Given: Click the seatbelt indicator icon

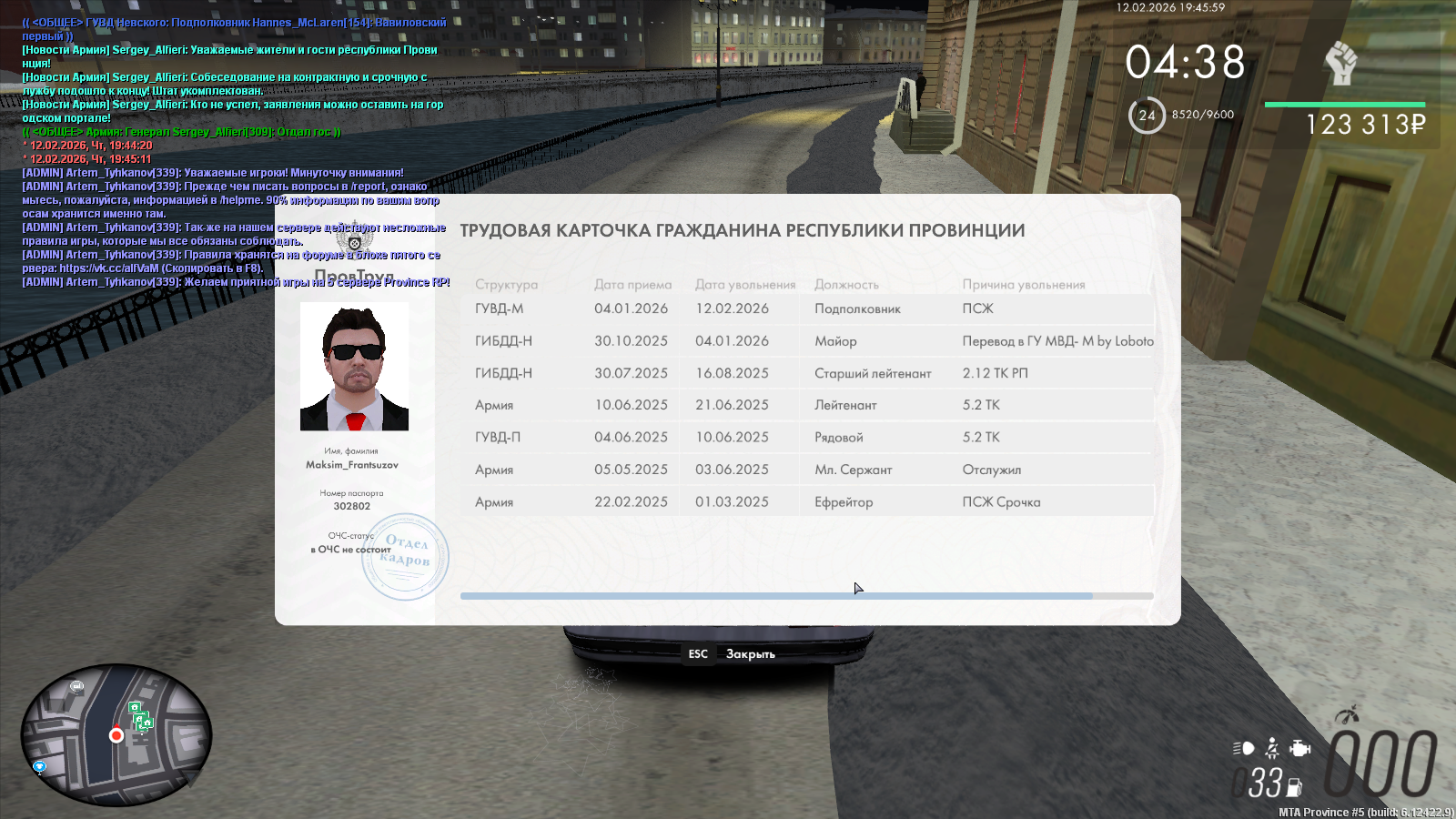Looking at the screenshot, I should click(1272, 748).
